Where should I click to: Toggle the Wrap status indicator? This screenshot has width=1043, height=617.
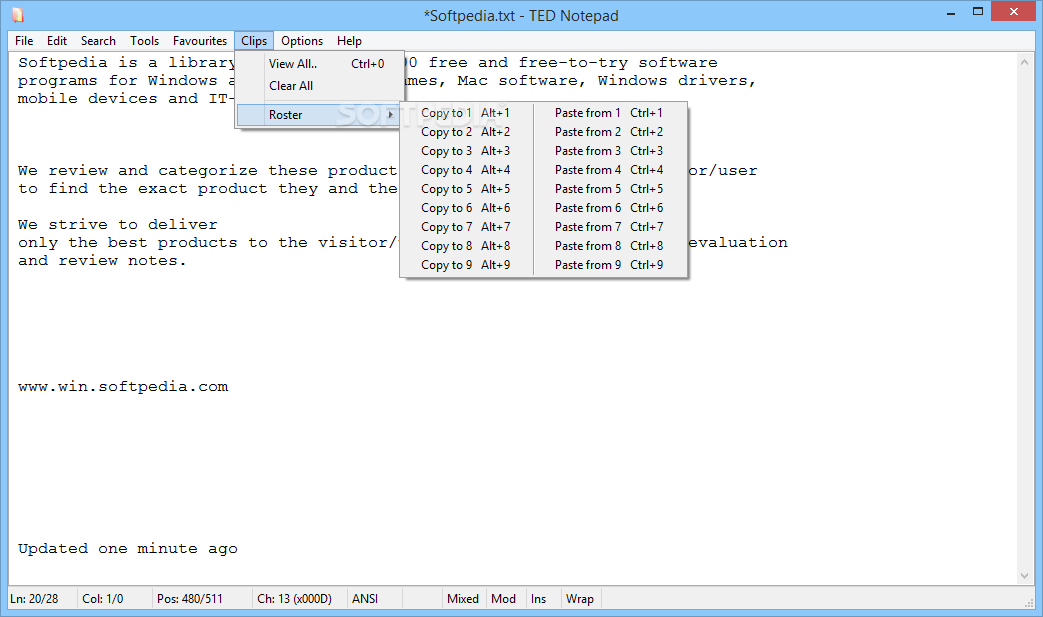point(579,598)
